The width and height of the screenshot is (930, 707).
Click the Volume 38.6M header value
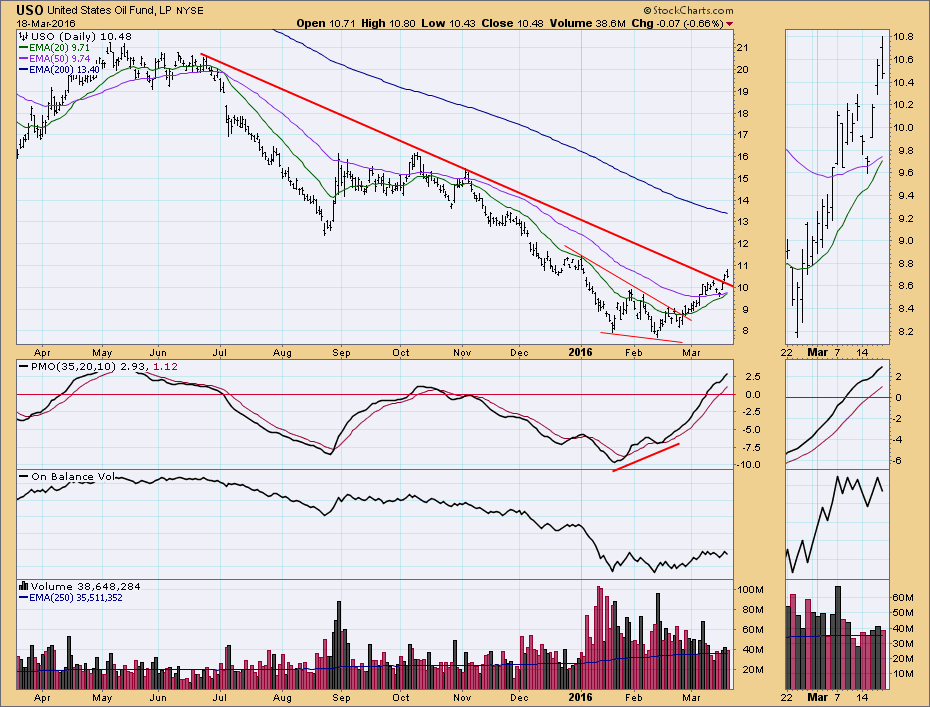[587, 24]
